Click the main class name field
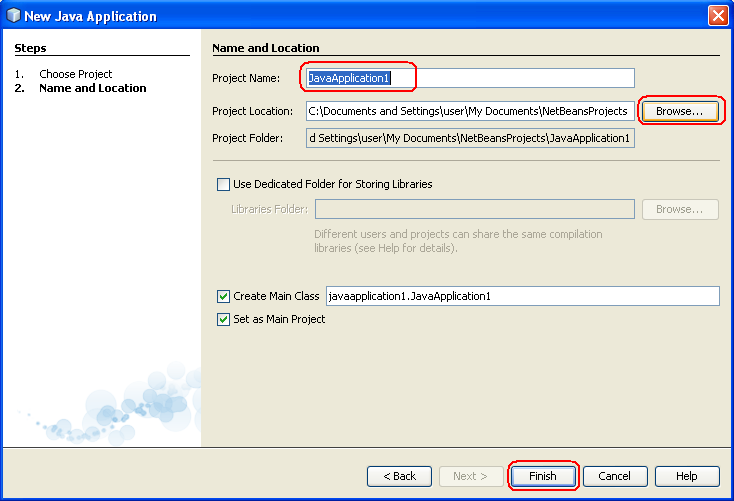The image size is (734, 501). pos(522,296)
